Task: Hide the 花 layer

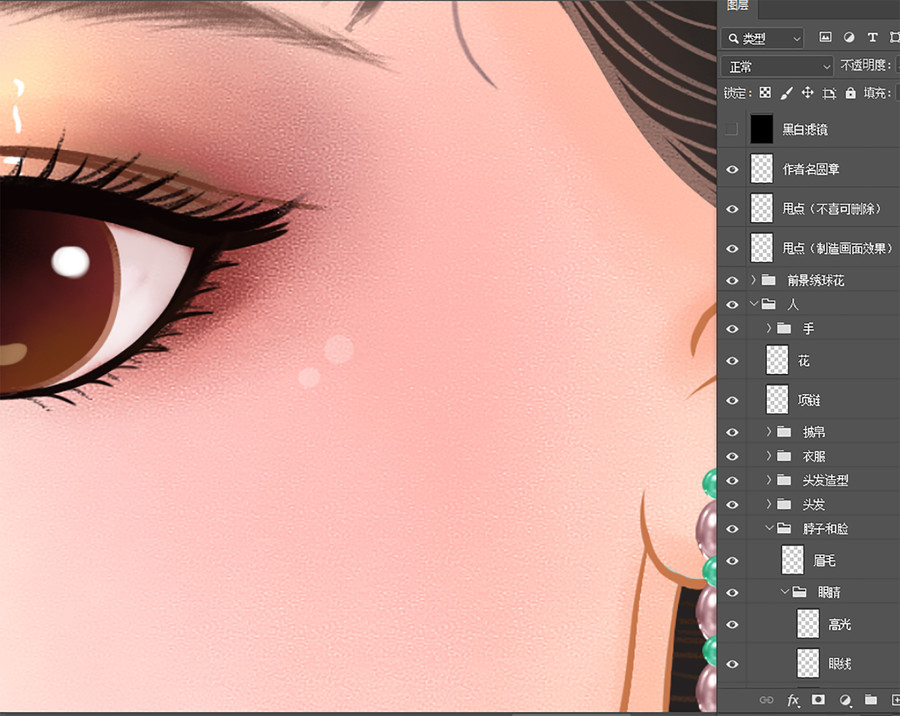Action: coord(732,361)
